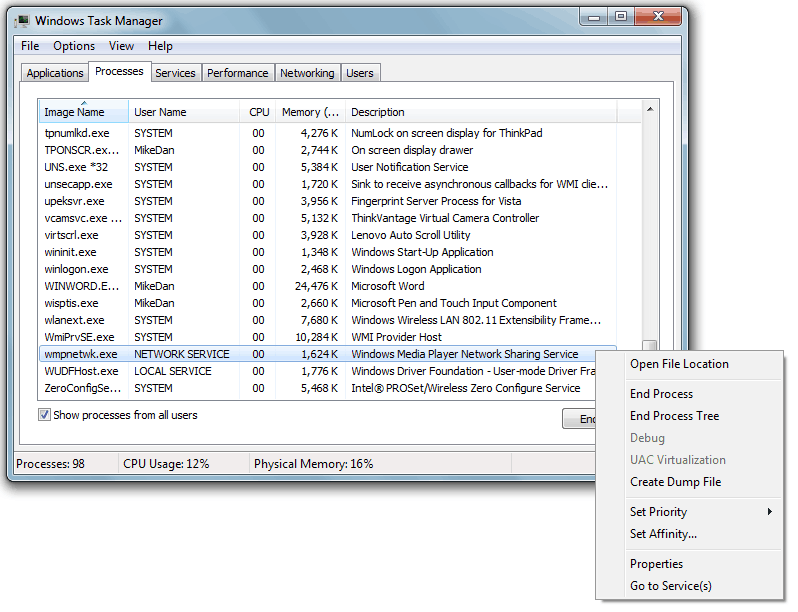This screenshot has width=798, height=612.
Task: Select the WUDFHost.exe process
Action: pyautogui.click(x=318, y=371)
